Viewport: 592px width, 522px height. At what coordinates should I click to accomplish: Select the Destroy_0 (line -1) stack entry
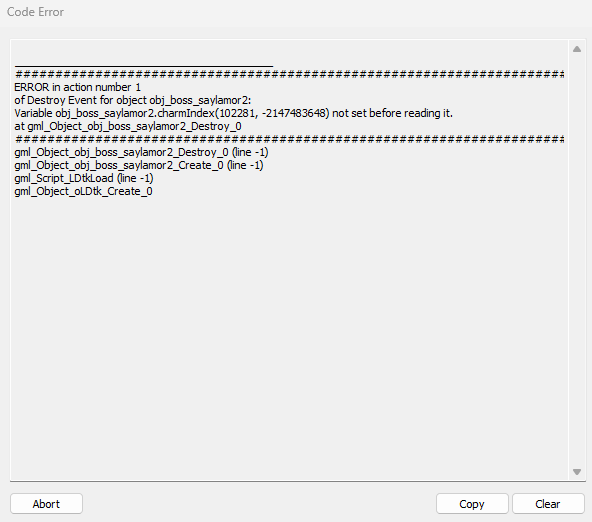point(141,152)
